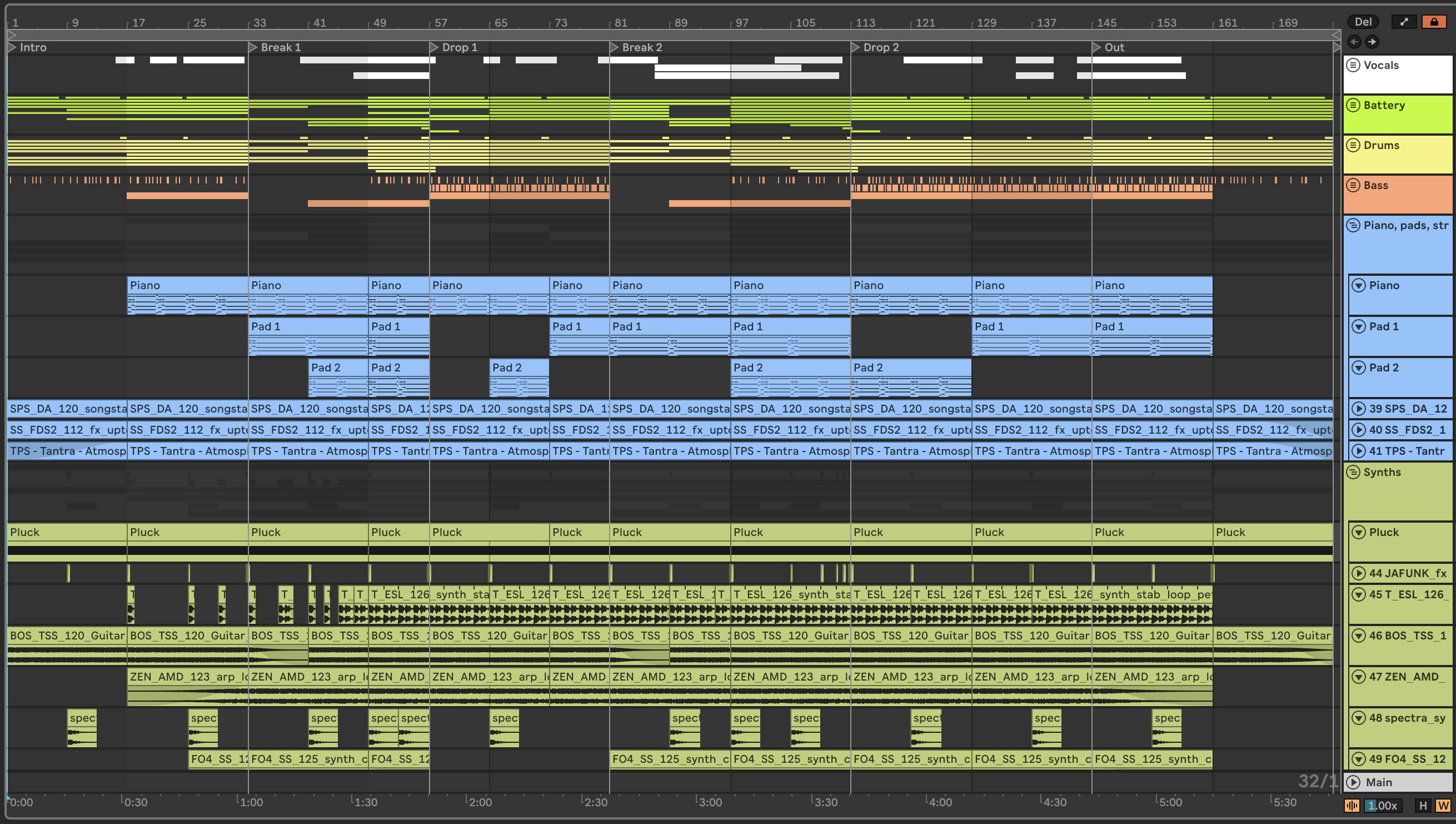Click the Del locator button
The image size is (1456, 824).
pyautogui.click(x=1362, y=22)
